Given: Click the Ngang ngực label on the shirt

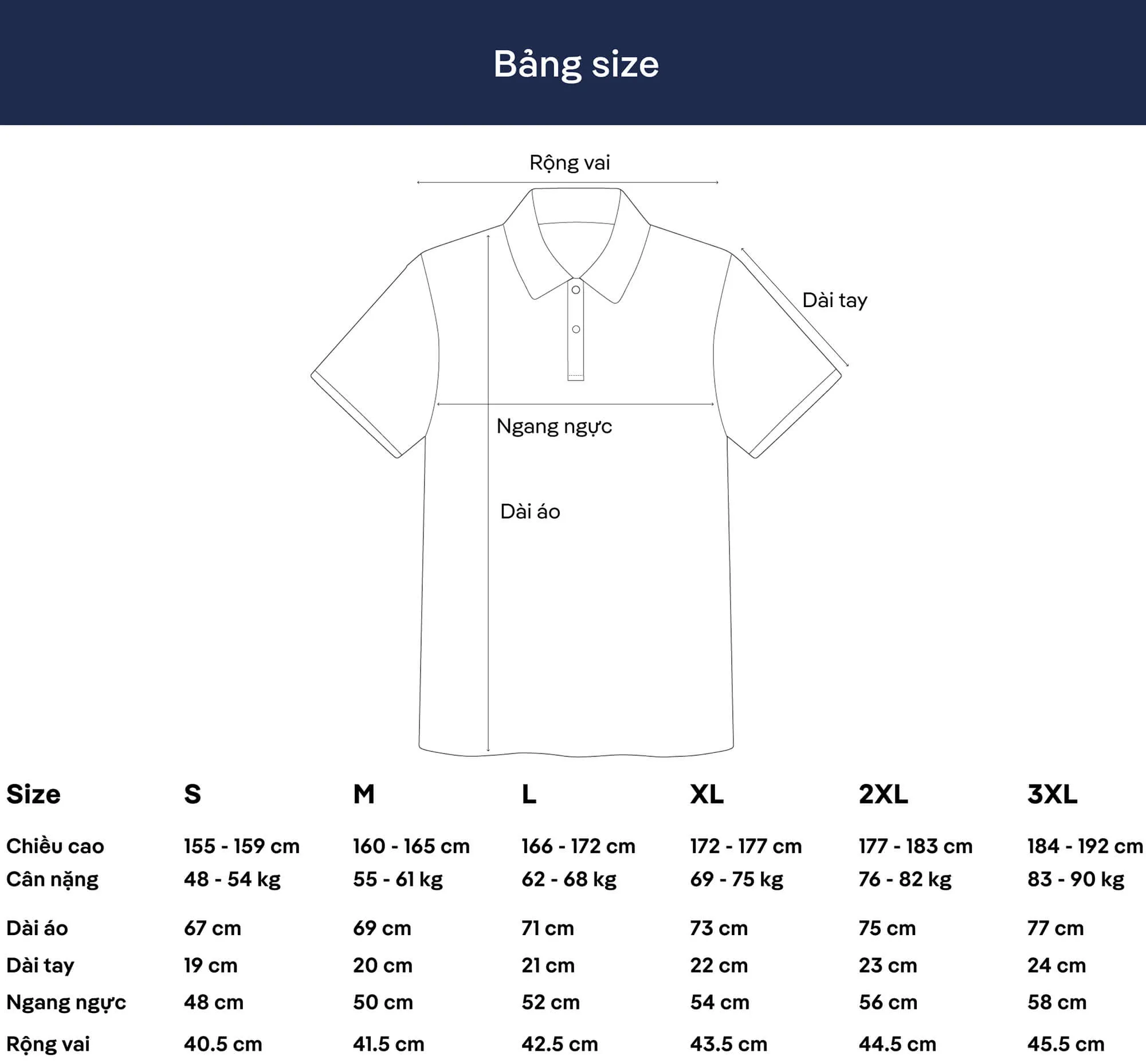Looking at the screenshot, I should [x=554, y=427].
